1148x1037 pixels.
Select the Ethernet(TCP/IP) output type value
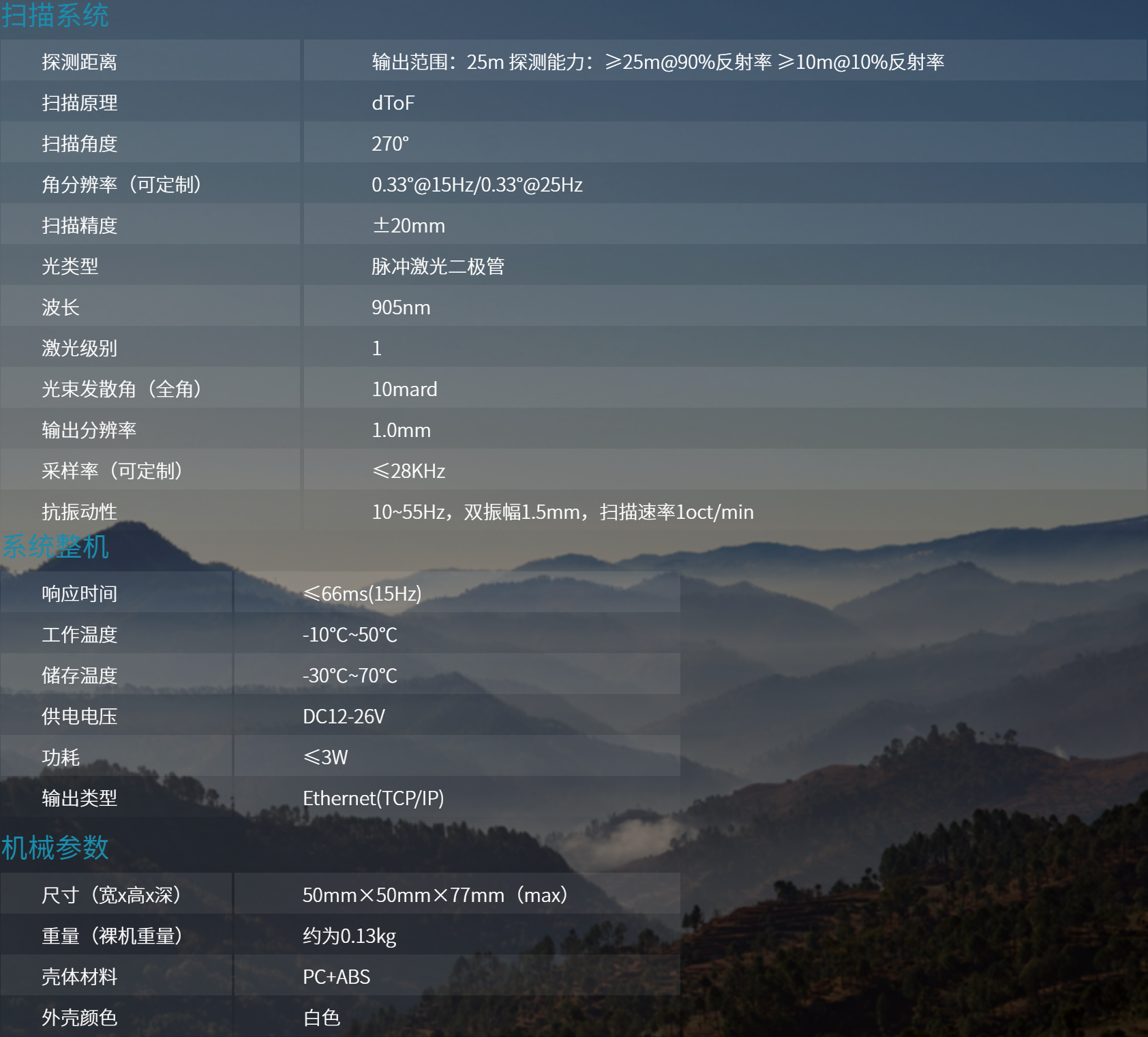(x=373, y=798)
